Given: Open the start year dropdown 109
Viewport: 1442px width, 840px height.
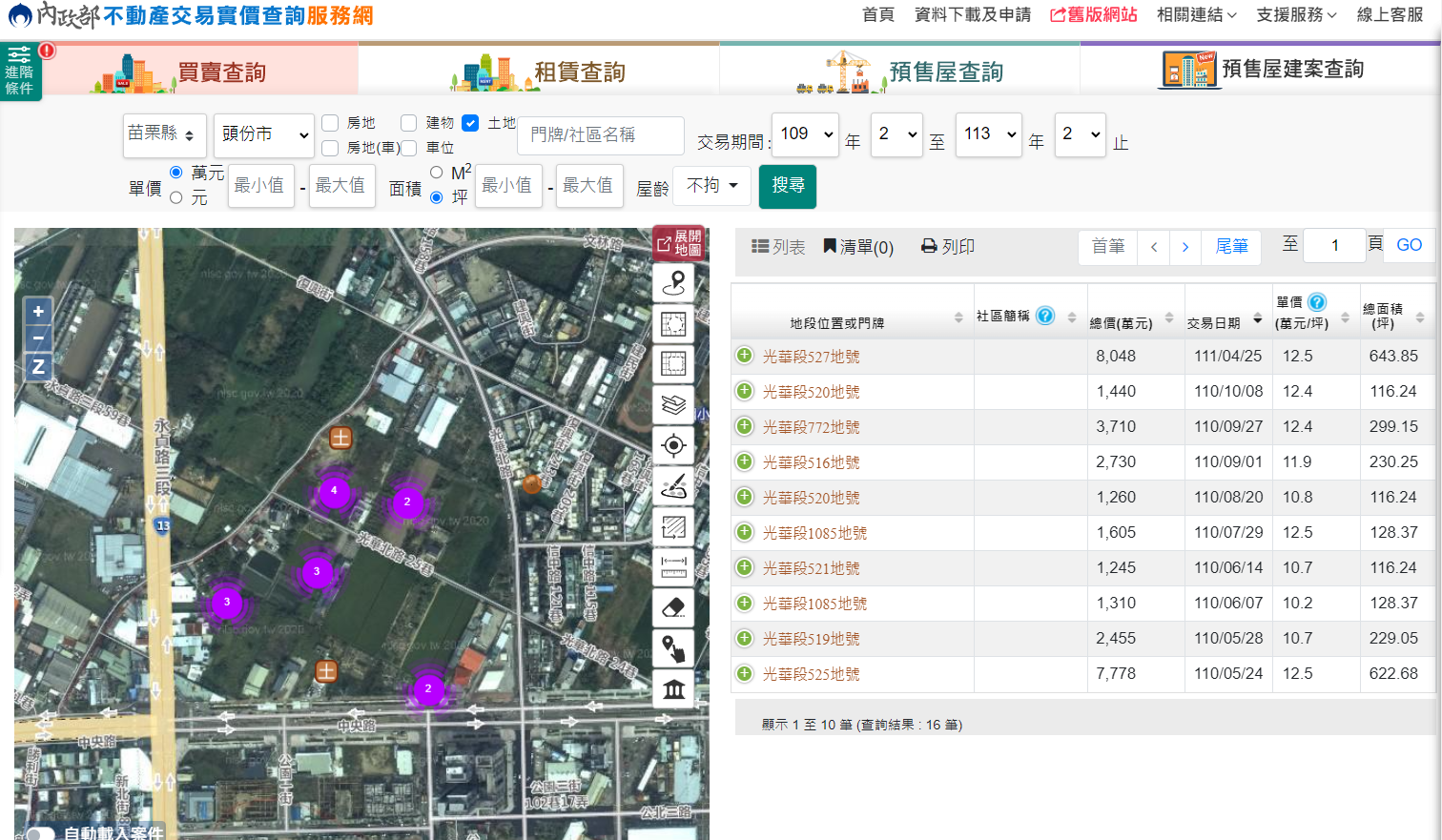Looking at the screenshot, I should tap(806, 135).
